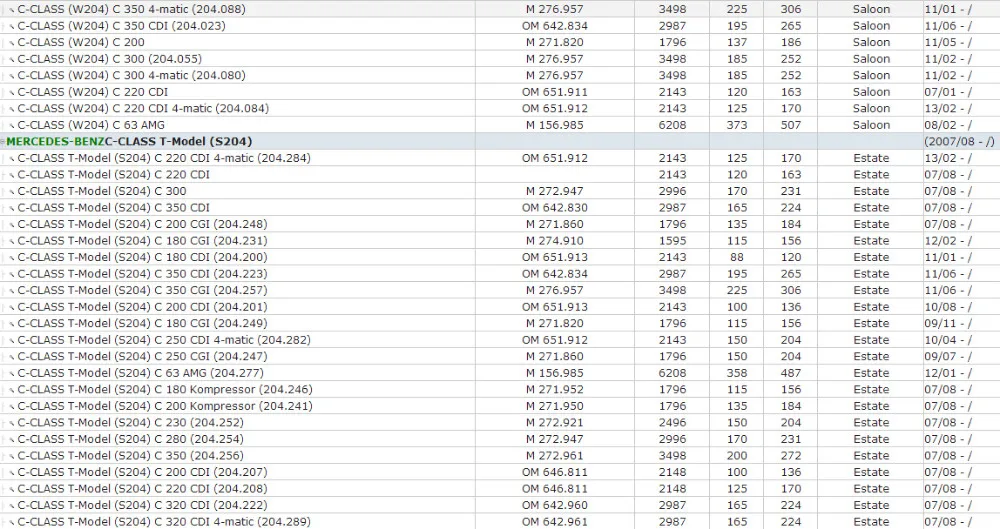Select C-CLASS (W204) C 350 CDI (204.023) row
The width and height of the screenshot is (1000, 529).
(500, 26)
